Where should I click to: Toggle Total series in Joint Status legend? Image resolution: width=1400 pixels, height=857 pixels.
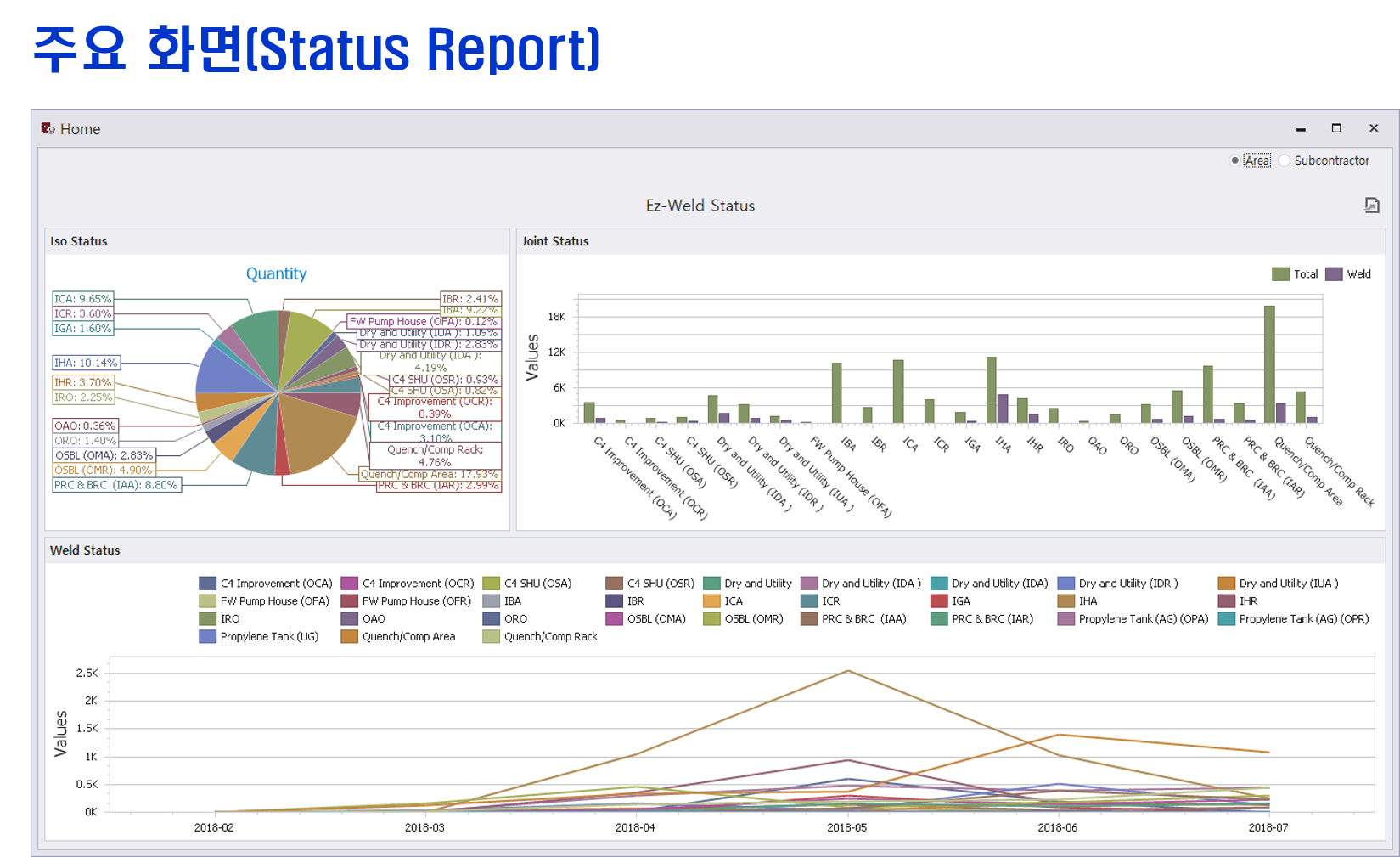coord(1295,274)
